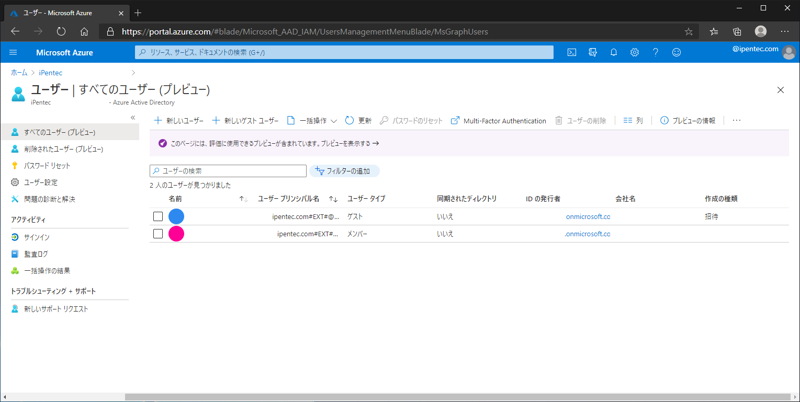Click プレビューの情報
800x402 pixels.
(x=688, y=121)
